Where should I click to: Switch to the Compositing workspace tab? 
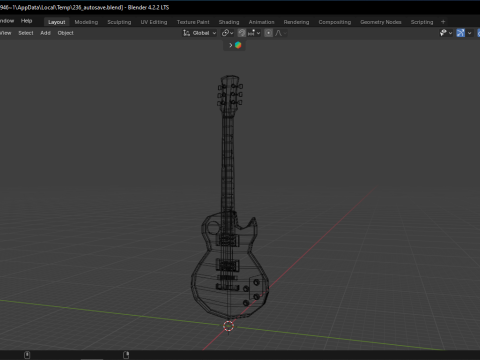click(x=335, y=22)
